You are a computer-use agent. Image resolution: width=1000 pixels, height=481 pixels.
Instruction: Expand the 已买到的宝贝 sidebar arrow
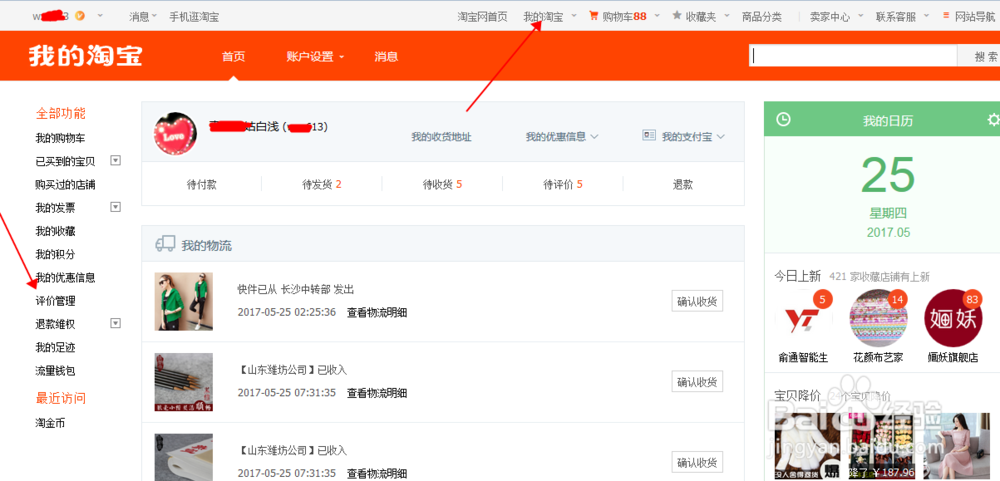(115, 160)
